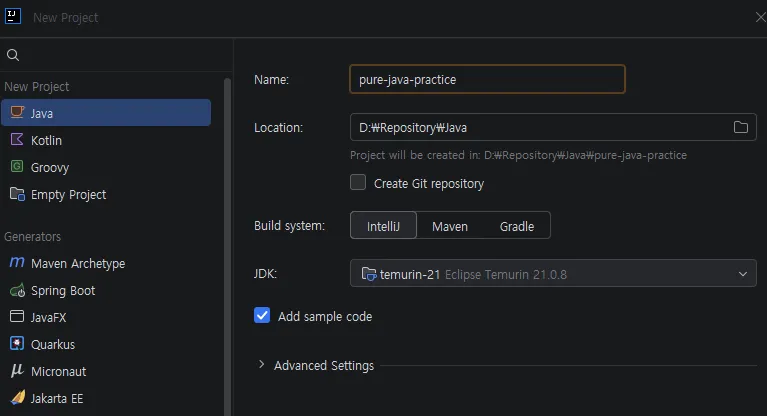
Task: Click the Spring Boot leaf icon
Action: coord(17,290)
